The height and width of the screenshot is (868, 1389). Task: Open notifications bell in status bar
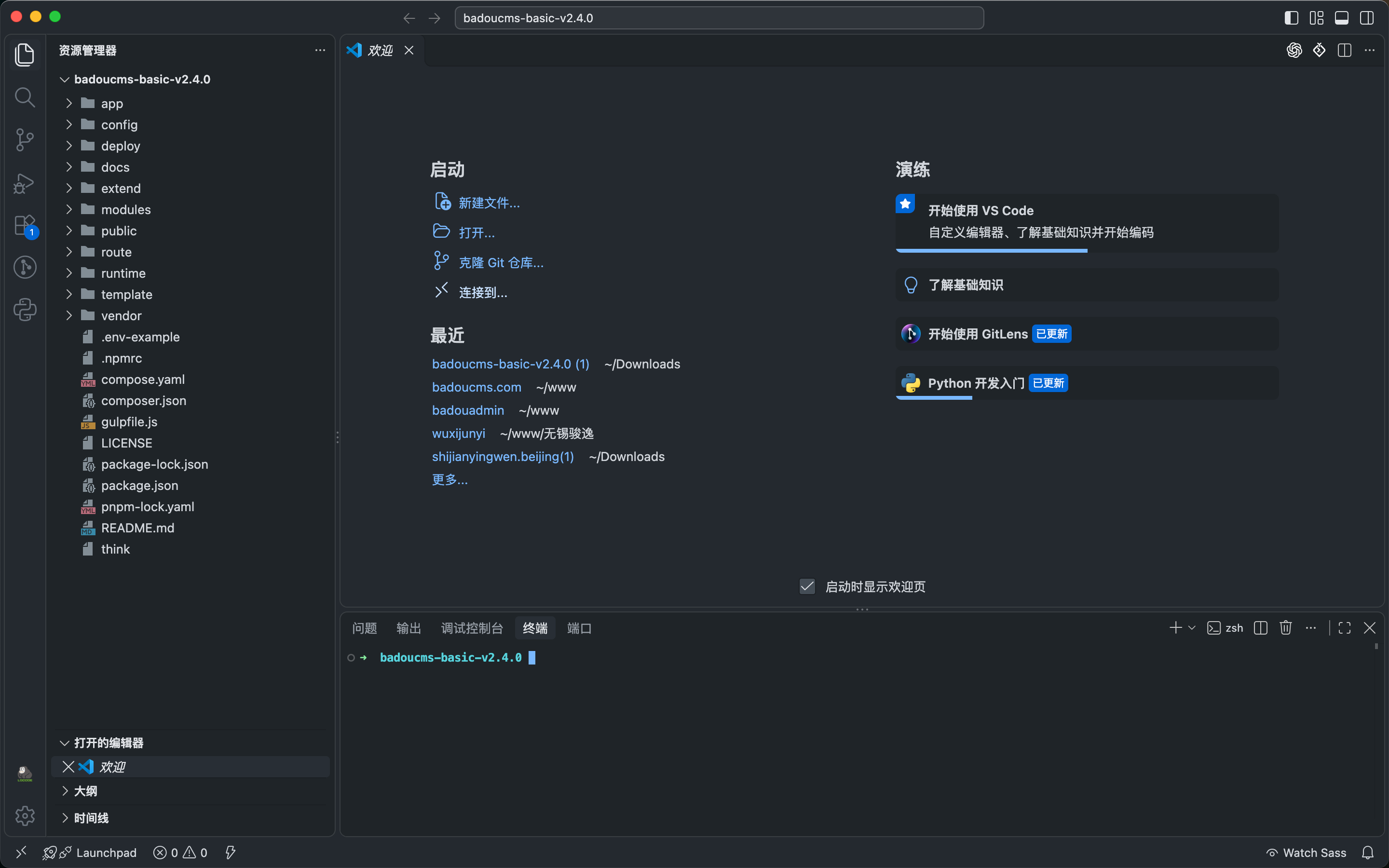[1368, 853]
